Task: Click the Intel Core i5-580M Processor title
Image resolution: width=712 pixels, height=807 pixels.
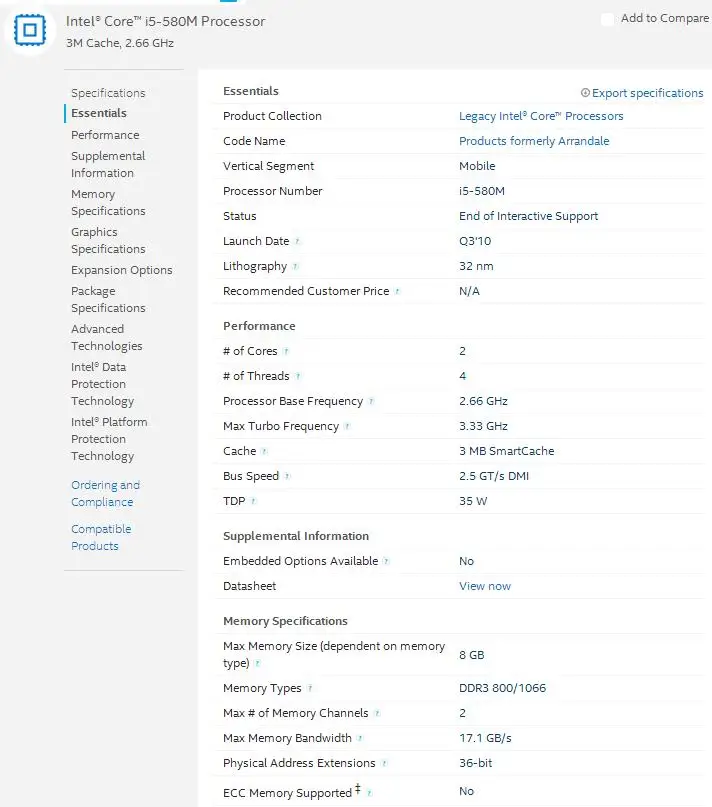Action: click(165, 22)
